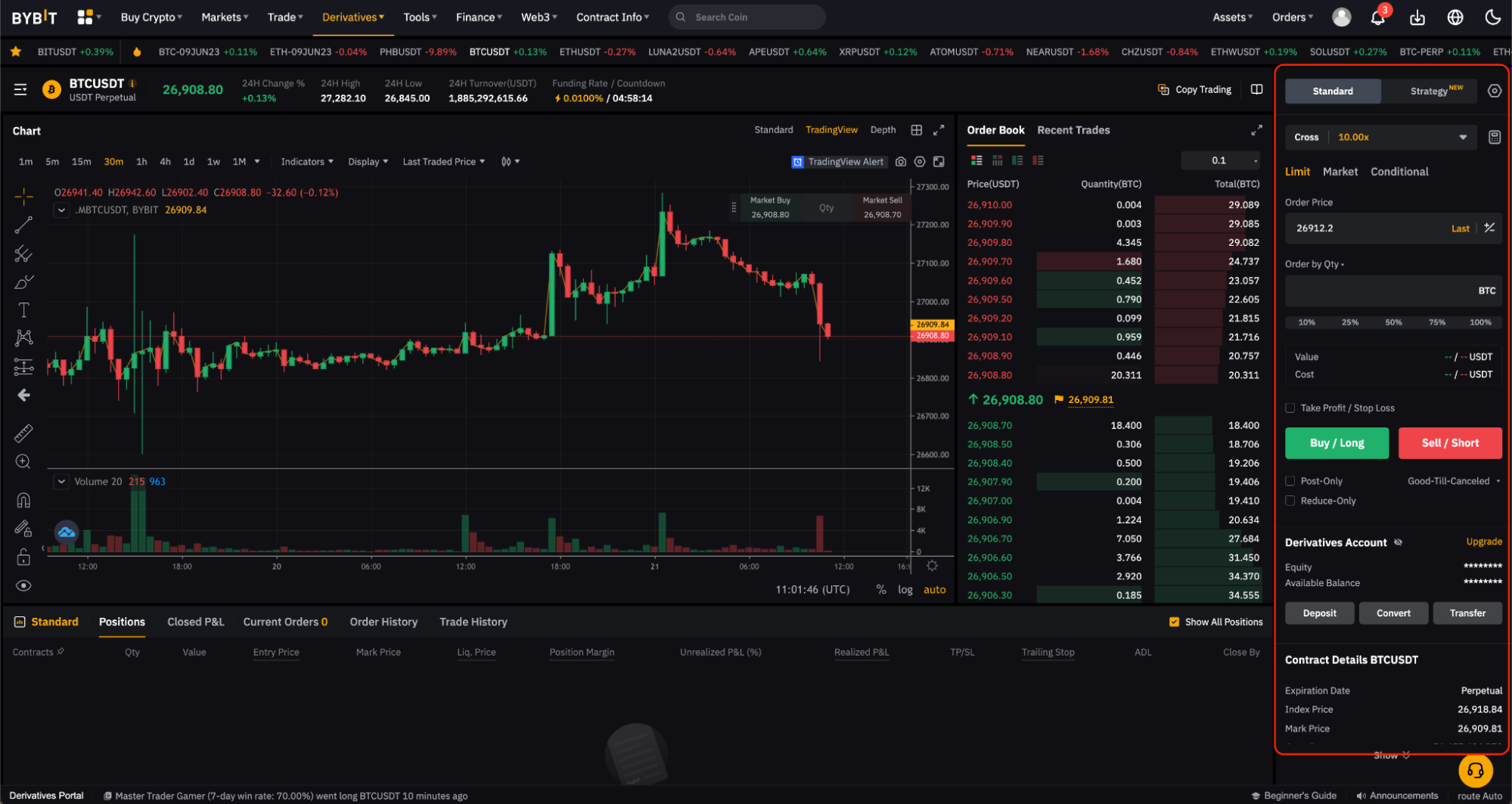Open the Copy Trading link

point(1195,89)
